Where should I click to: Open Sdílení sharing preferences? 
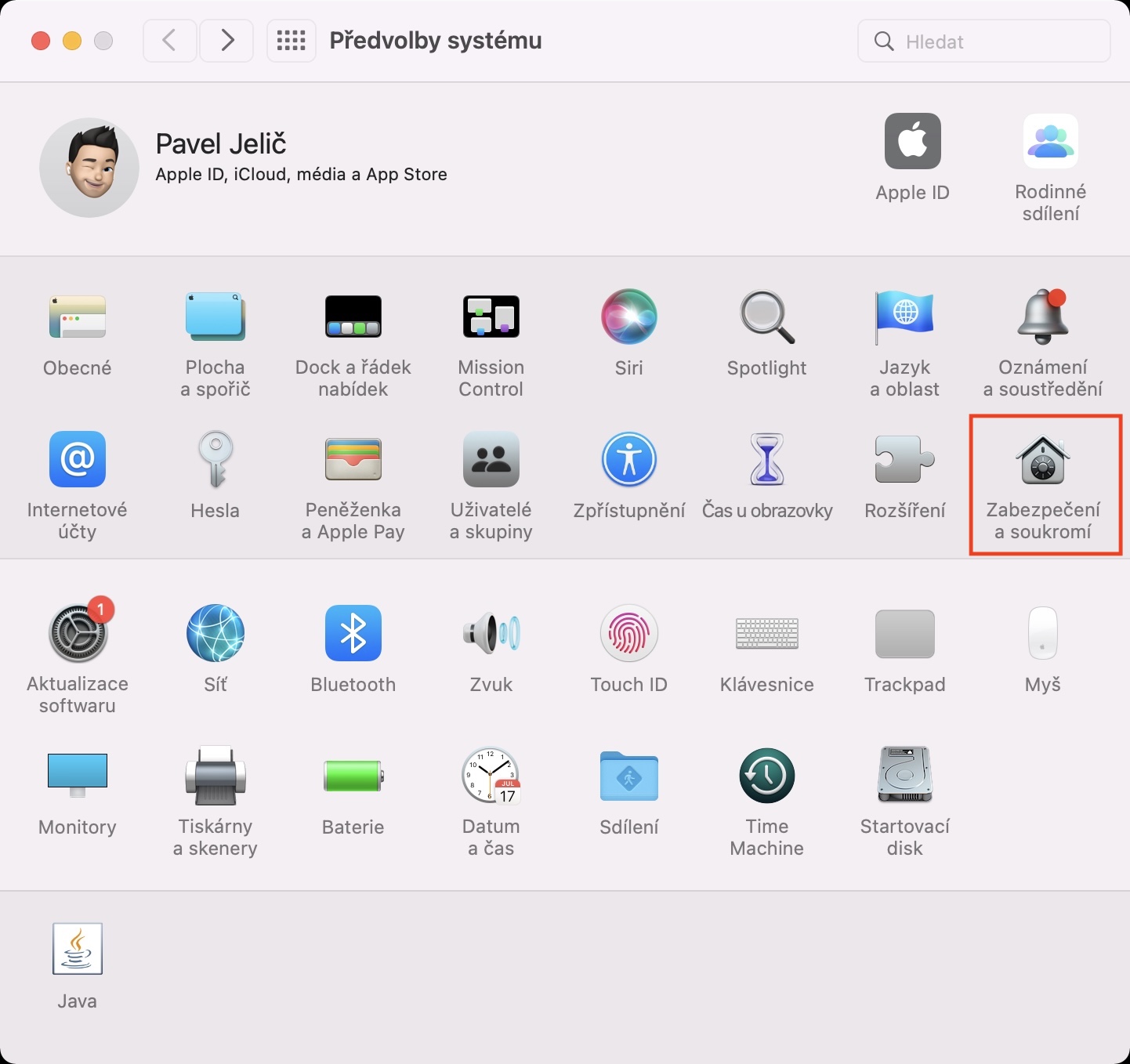[x=629, y=776]
